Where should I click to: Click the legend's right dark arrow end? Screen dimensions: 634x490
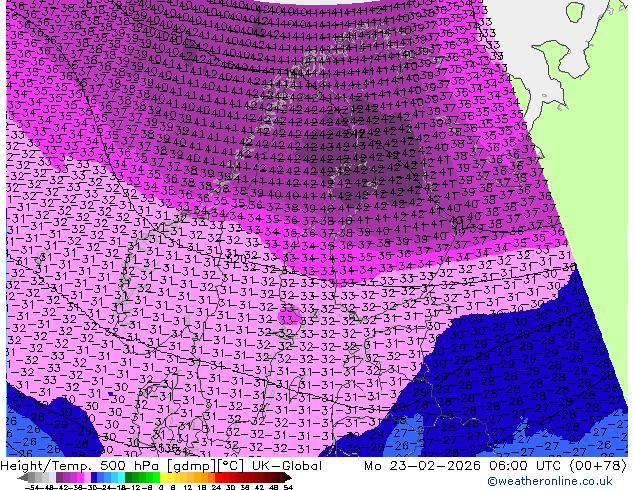click(x=287, y=478)
